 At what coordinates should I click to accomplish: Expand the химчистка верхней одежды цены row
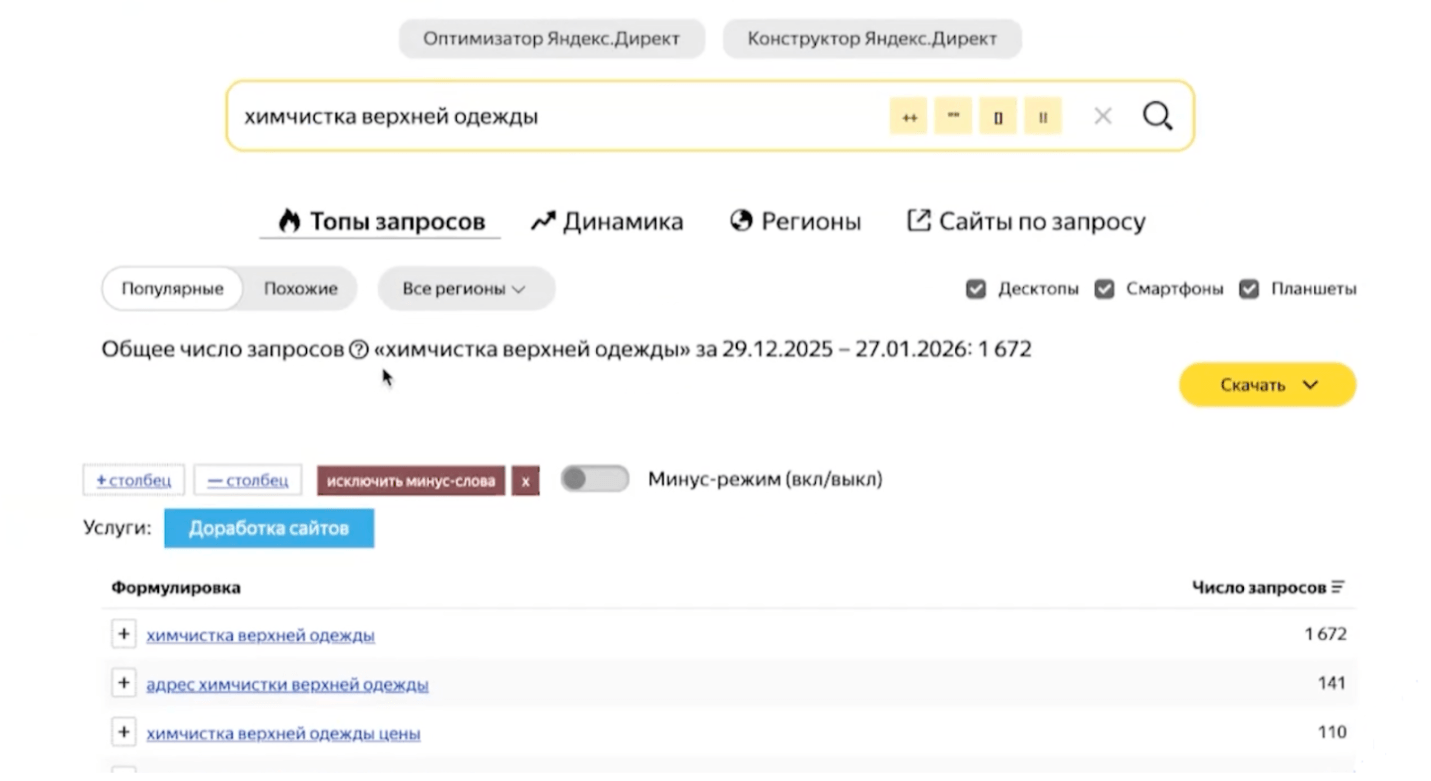(x=123, y=733)
